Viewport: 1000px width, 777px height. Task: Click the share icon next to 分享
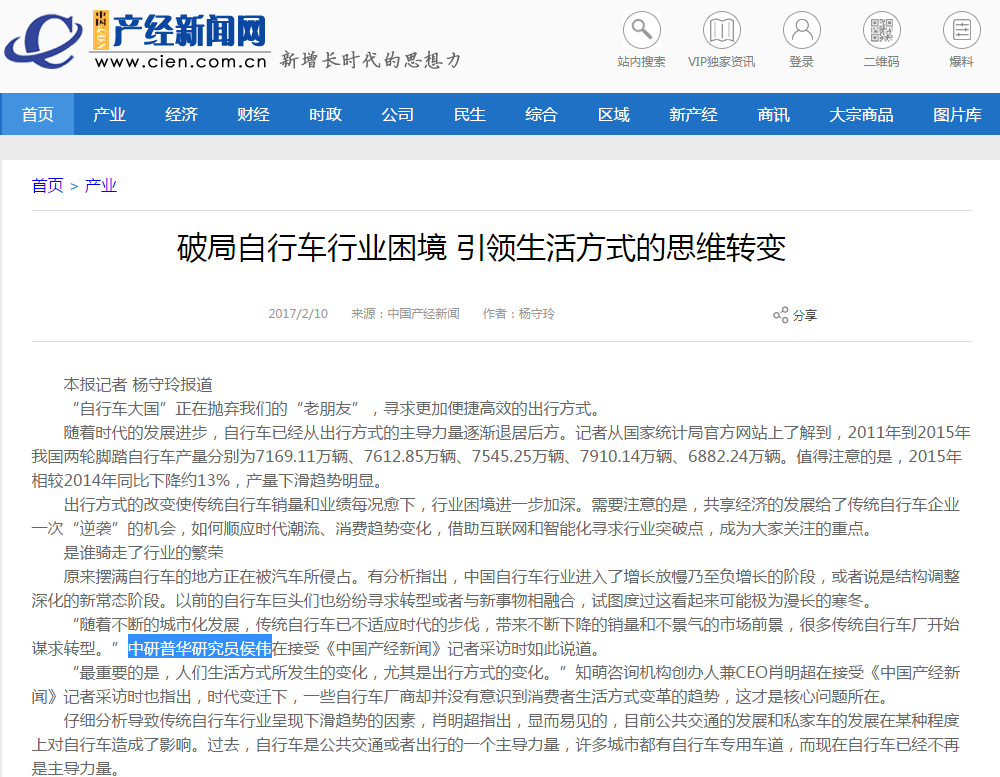(781, 314)
